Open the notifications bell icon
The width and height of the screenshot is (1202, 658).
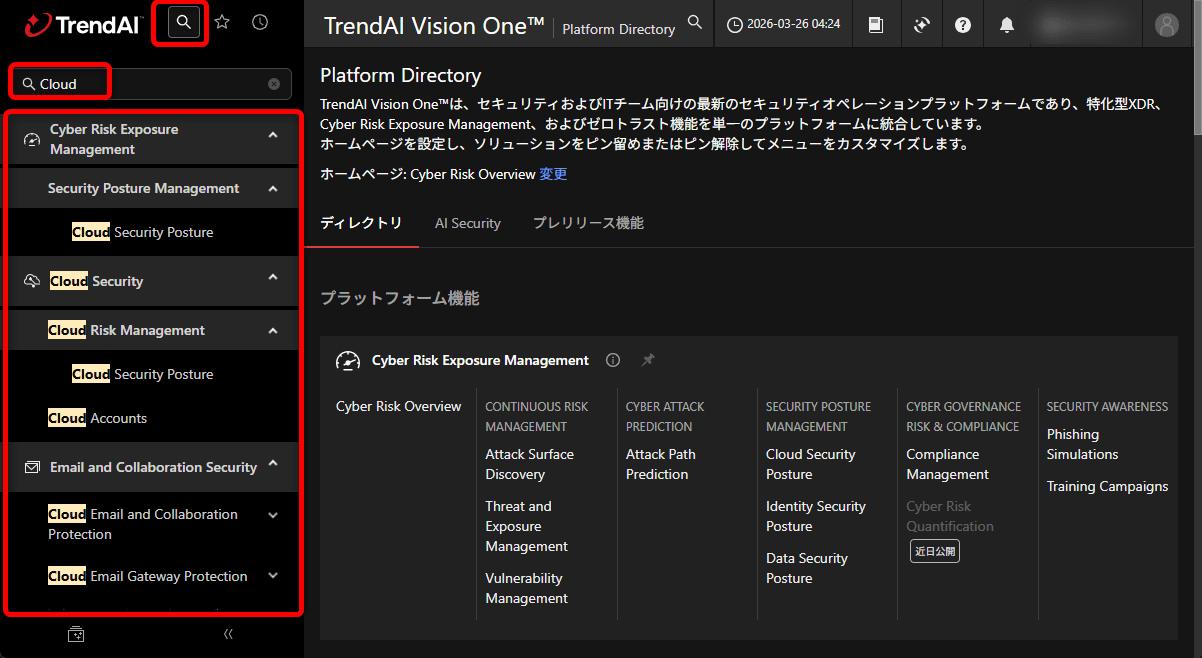(1007, 25)
